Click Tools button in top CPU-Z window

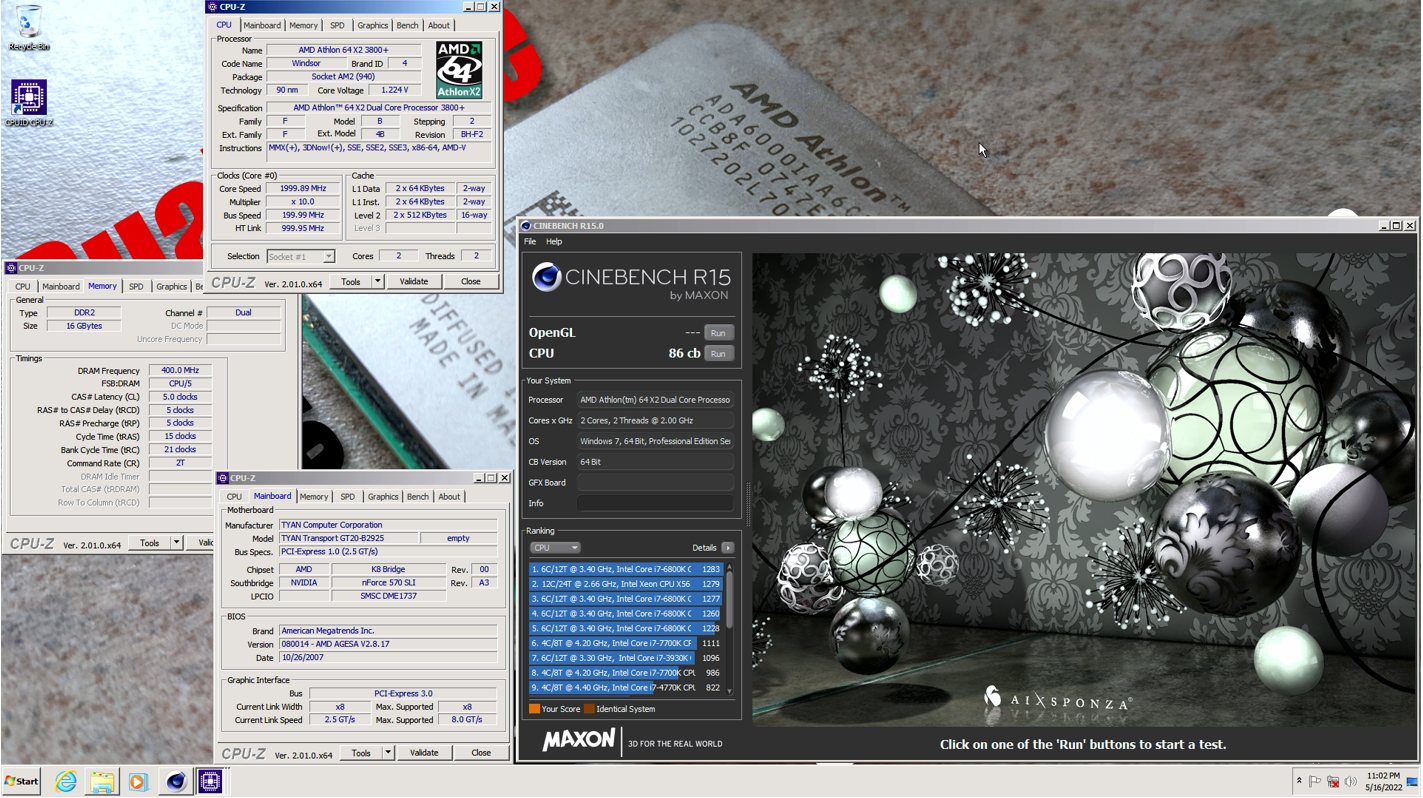[x=351, y=282]
